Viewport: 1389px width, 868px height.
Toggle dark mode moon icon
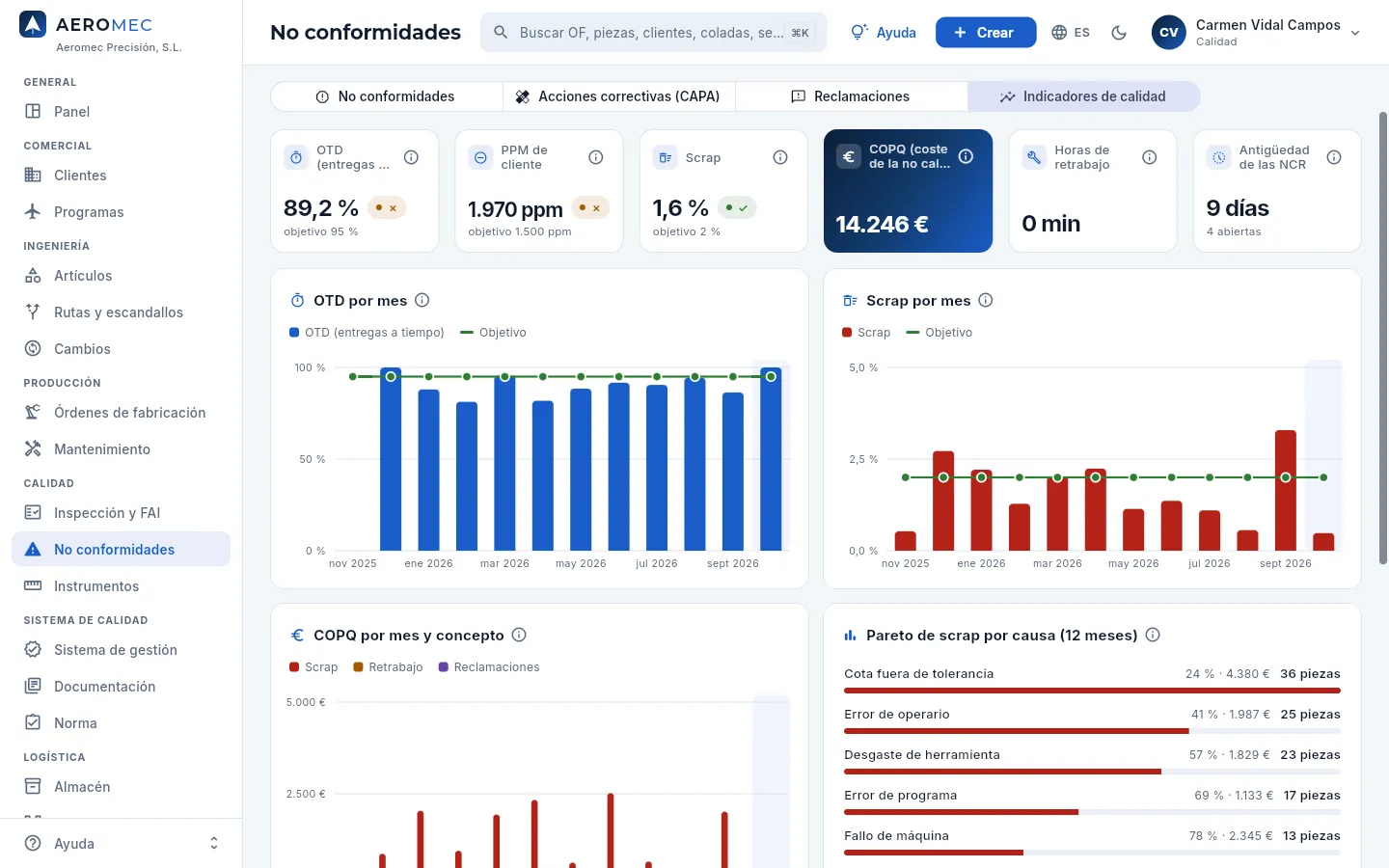(1119, 33)
